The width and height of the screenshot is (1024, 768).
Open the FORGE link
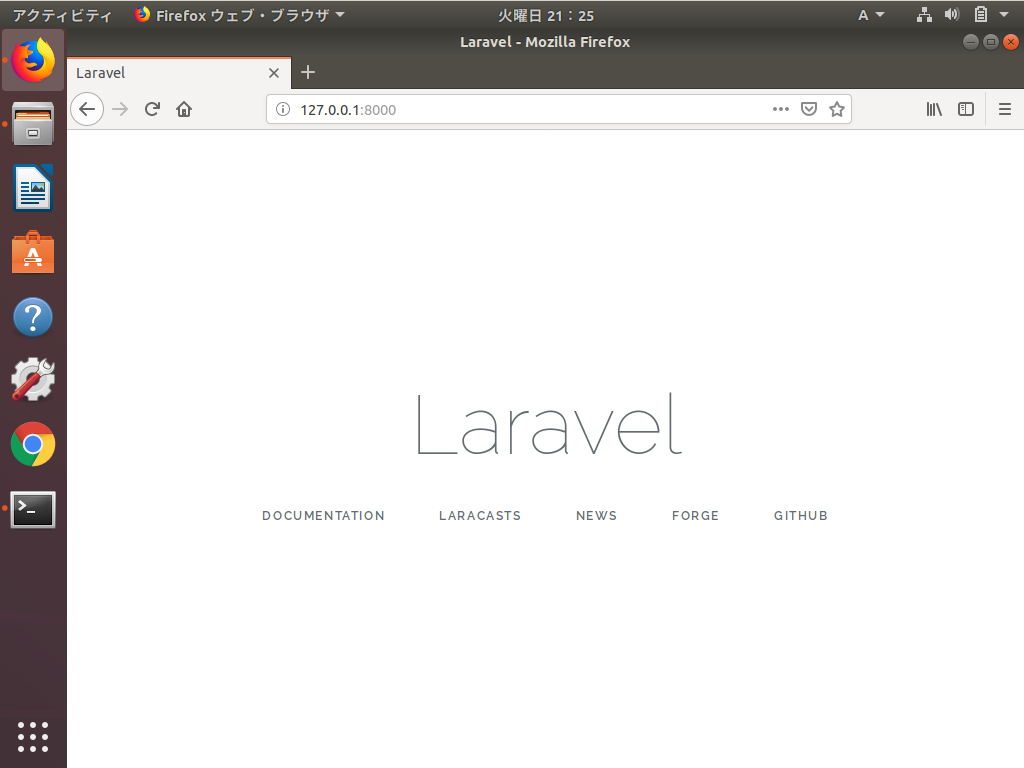pyautogui.click(x=696, y=515)
